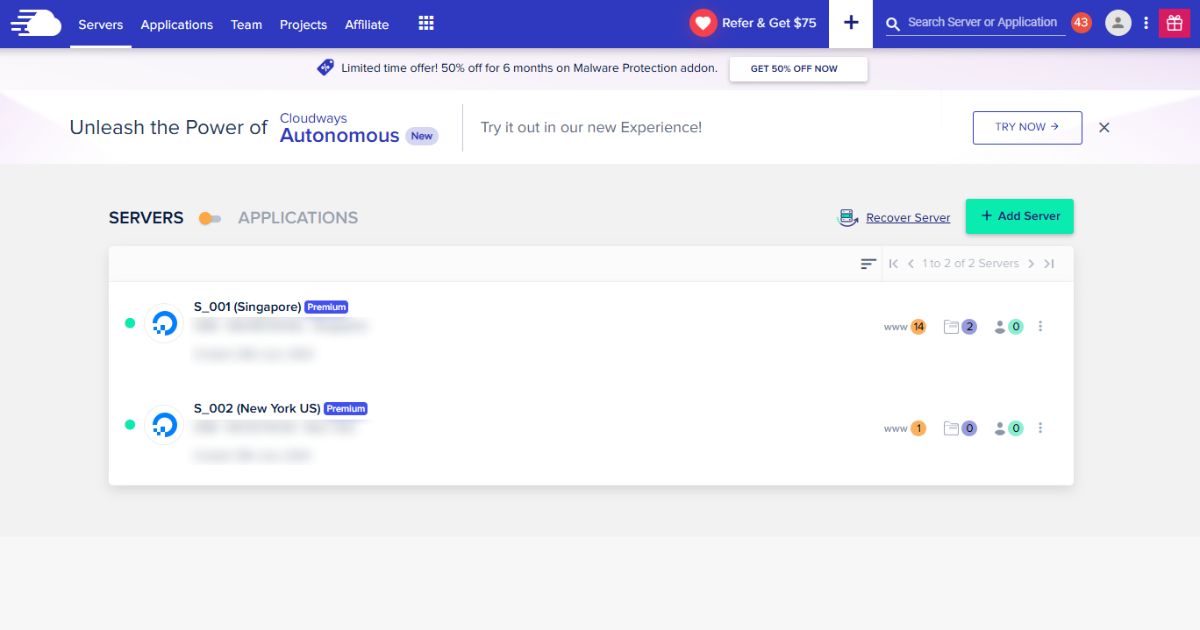Click the Cloudways cloud logo
The height and width of the screenshot is (630, 1200).
point(36,24)
